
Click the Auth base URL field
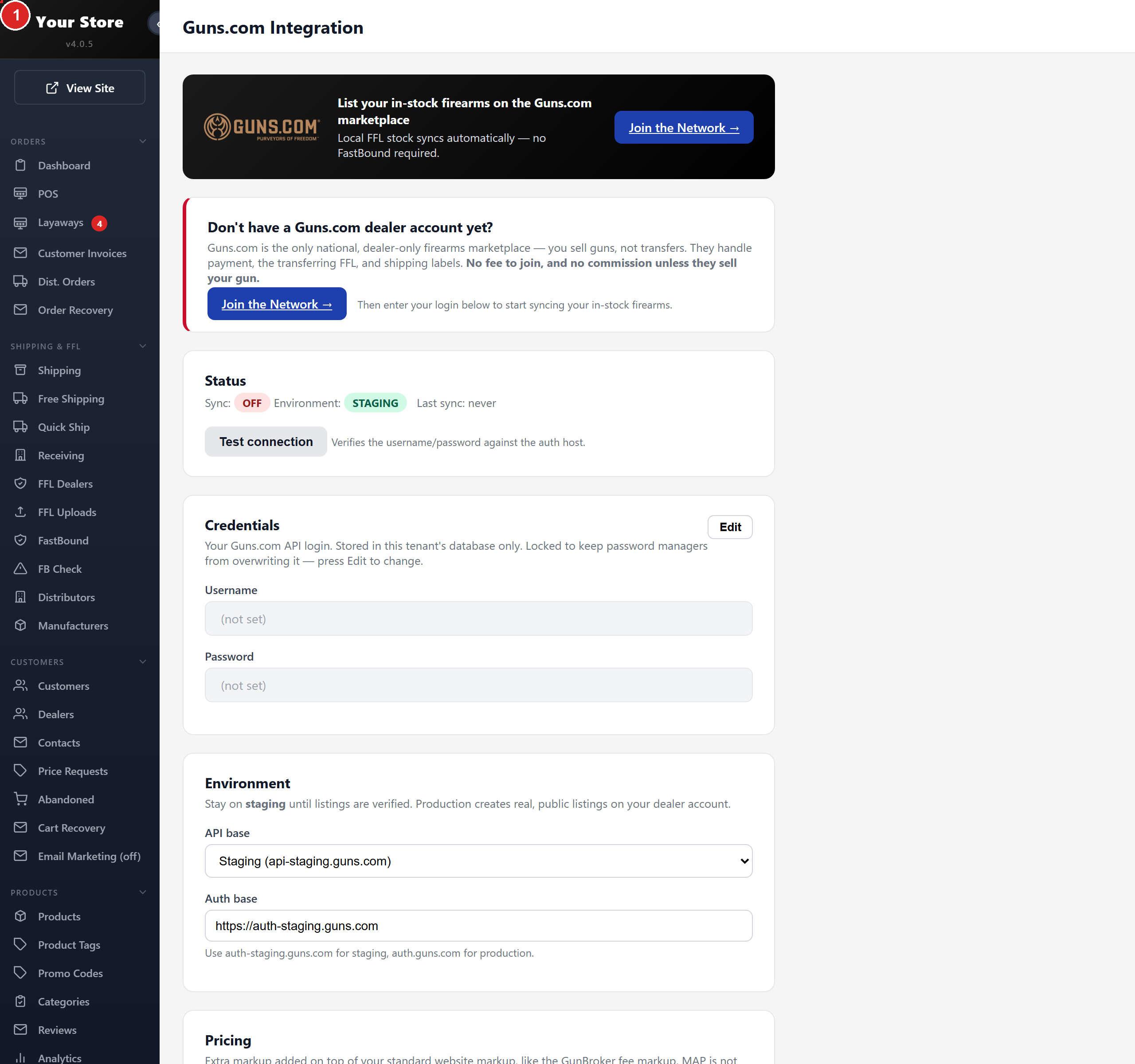click(478, 925)
